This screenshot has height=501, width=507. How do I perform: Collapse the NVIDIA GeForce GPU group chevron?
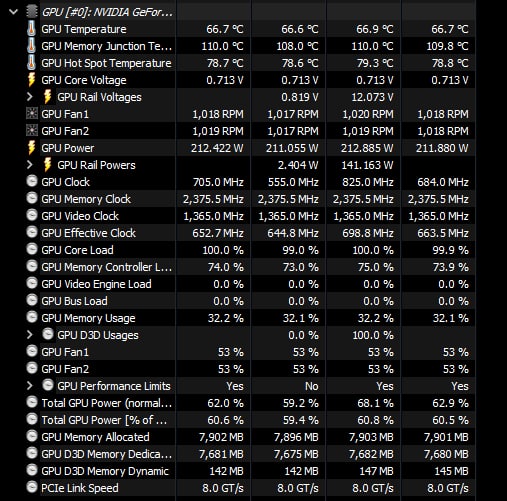[x=13, y=12]
